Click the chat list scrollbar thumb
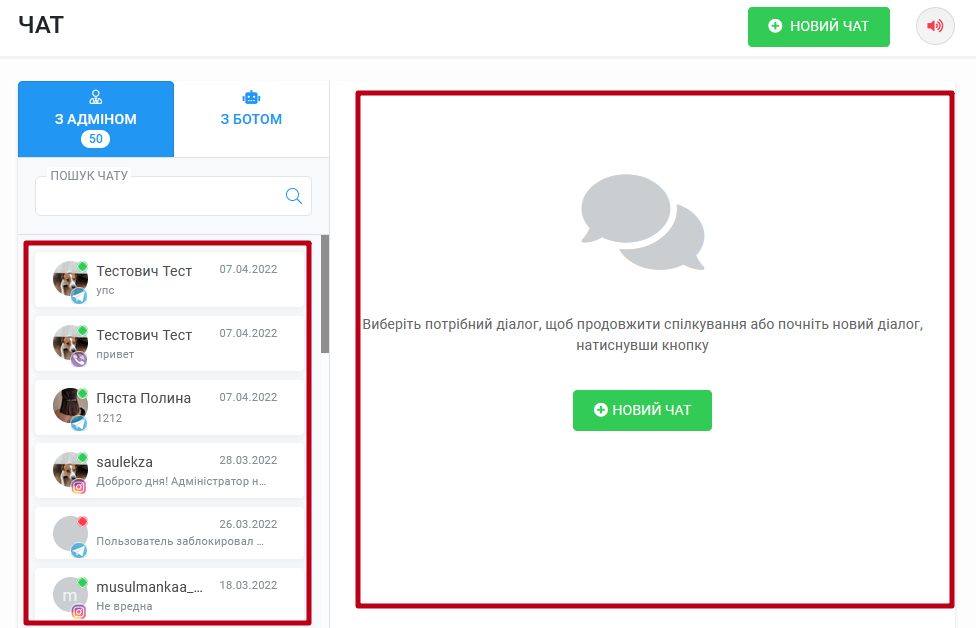The height and width of the screenshot is (628, 976). point(325,294)
